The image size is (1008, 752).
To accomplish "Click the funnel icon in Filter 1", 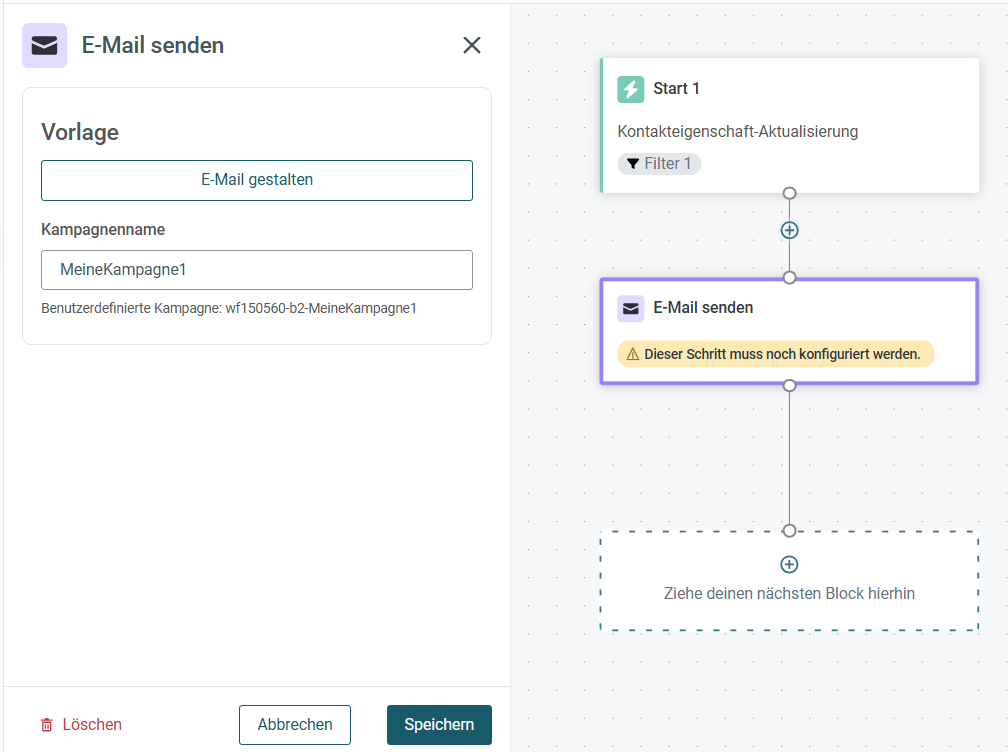I will 633,164.
